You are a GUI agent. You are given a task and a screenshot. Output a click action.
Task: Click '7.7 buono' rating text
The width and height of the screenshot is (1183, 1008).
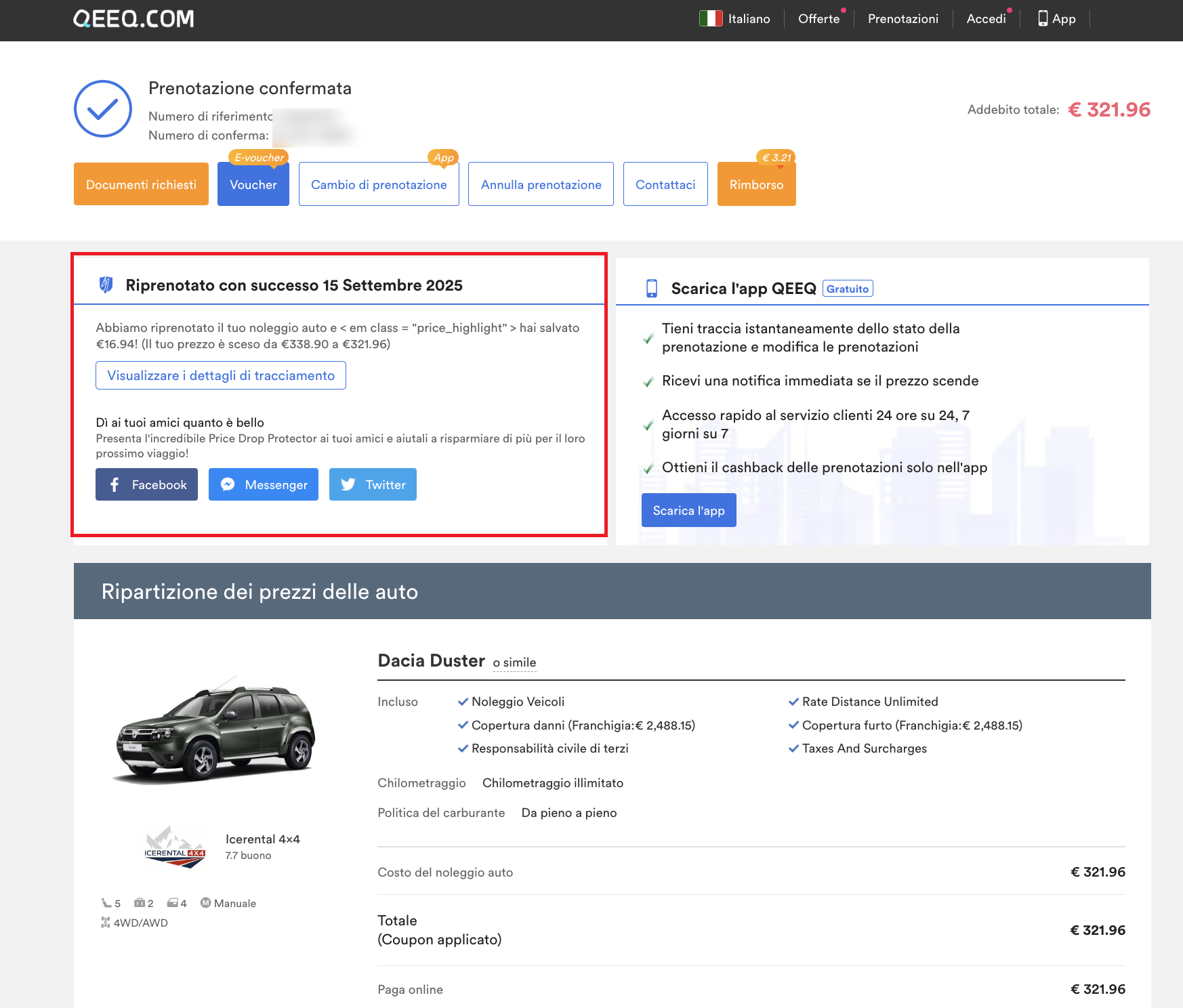tap(248, 856)
